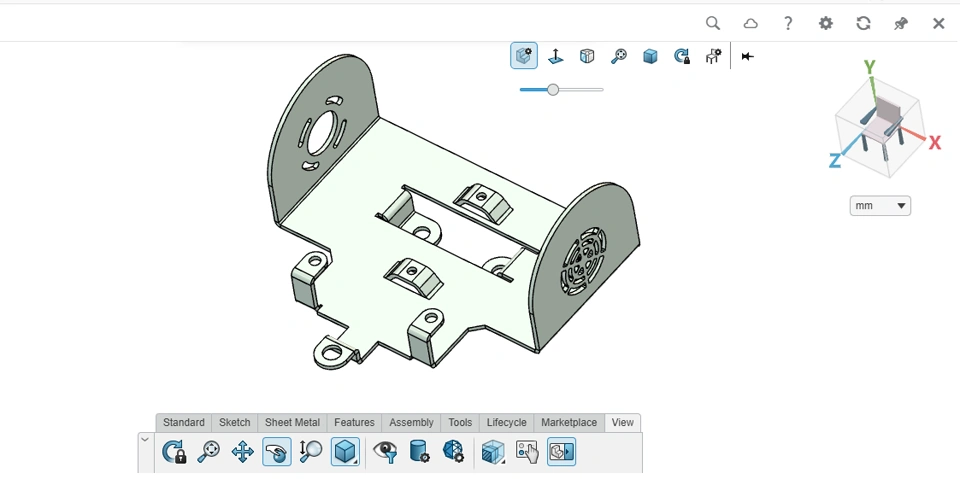Open the cloud icon in top bar
This screenshot has height=479, width=960.
click(x=751, y=23)
